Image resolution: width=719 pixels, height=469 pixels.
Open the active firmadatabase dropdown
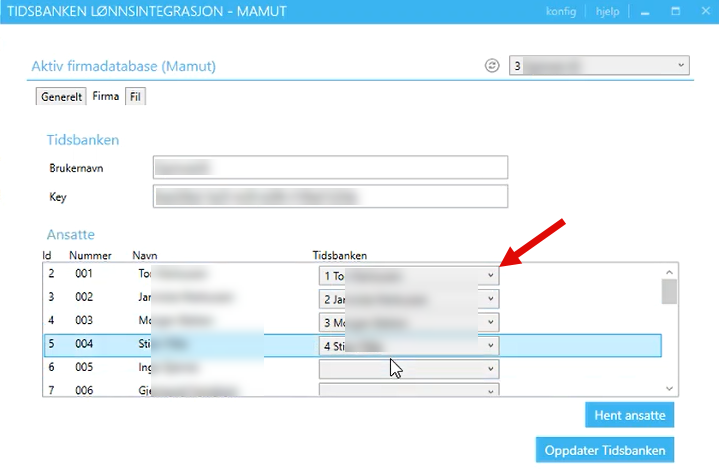(599, 66)
